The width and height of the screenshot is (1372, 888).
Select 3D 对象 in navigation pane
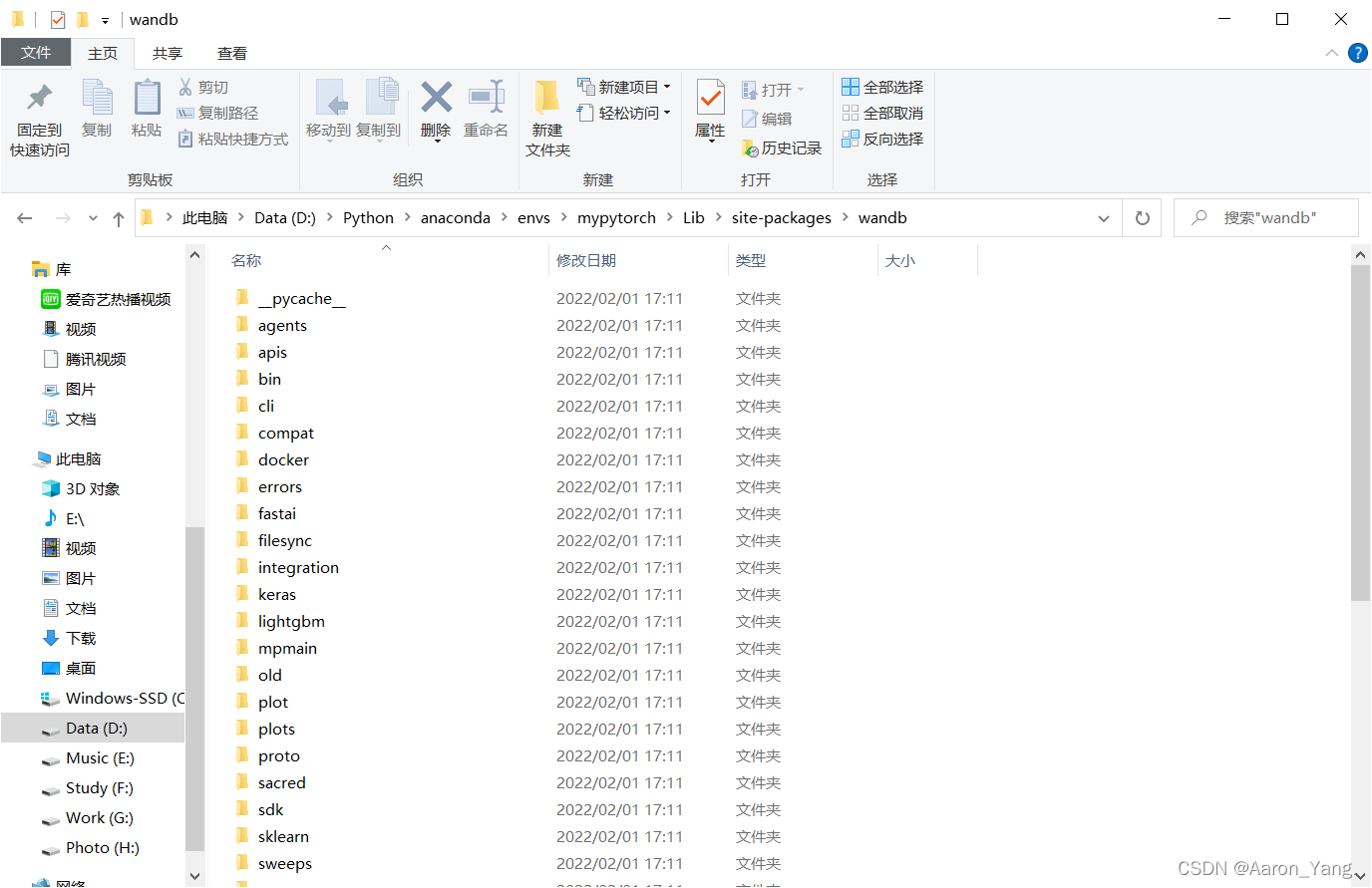click(x=93, y=489)
